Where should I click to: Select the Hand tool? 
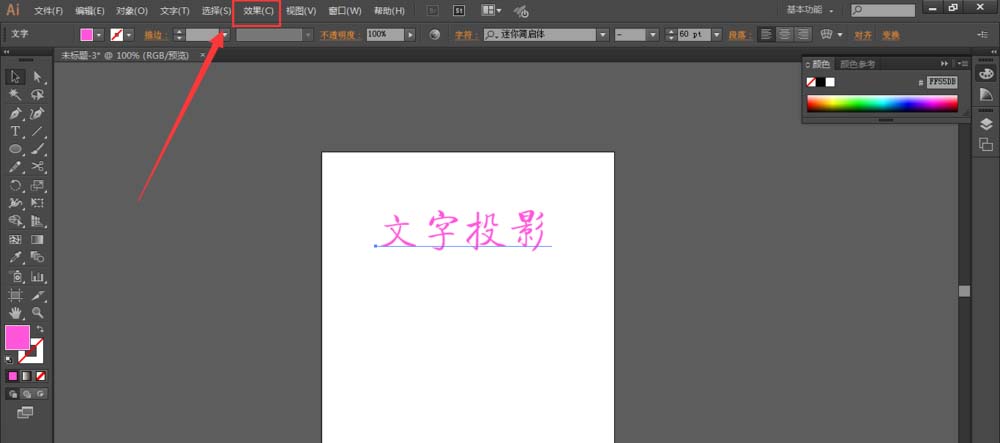coord(15,313)
